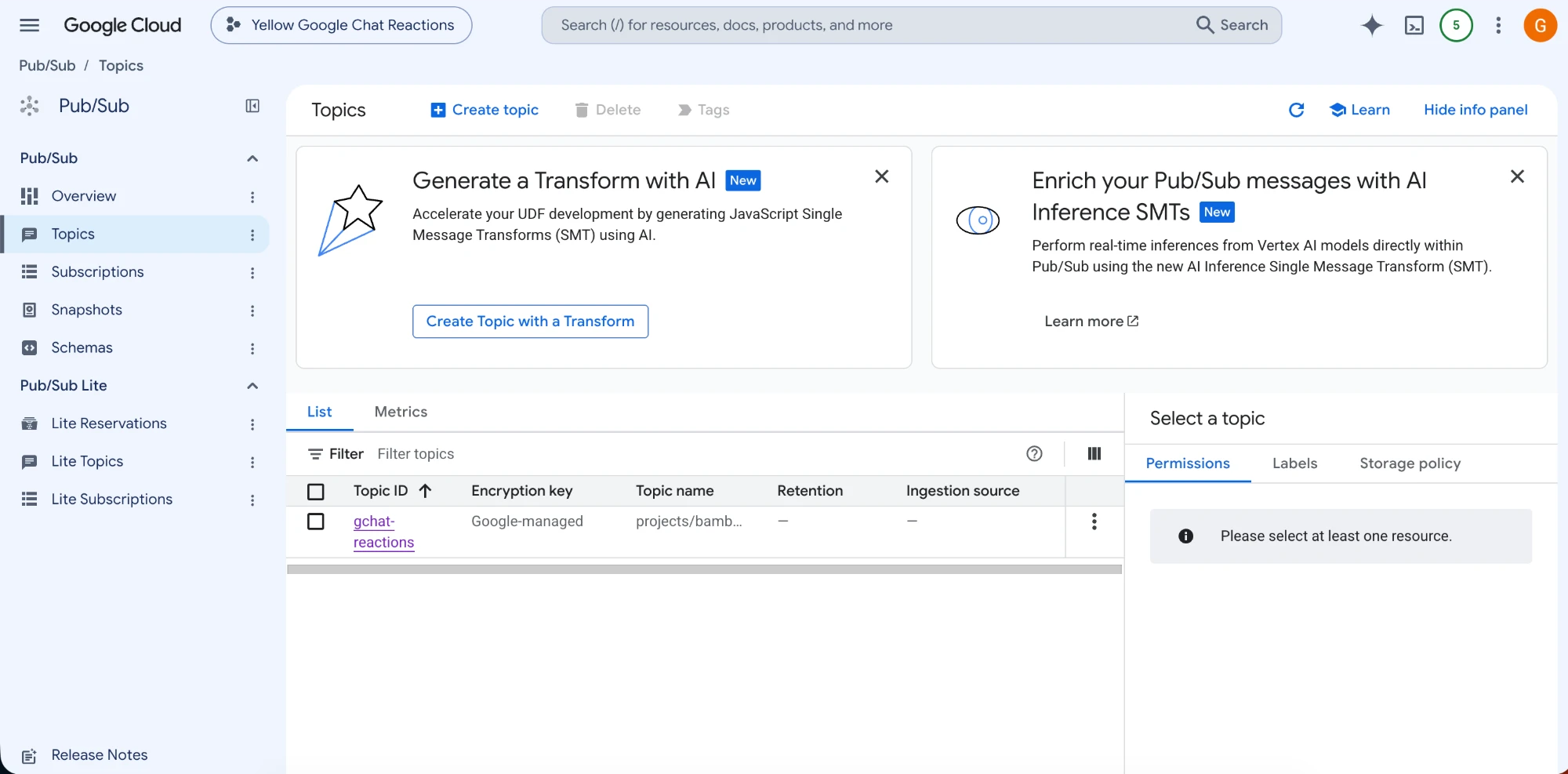The height and width of the screenshot is (774, 1568).
Task: Collapse the Pub/Sub side navigation panel
Action: (252, 106)
